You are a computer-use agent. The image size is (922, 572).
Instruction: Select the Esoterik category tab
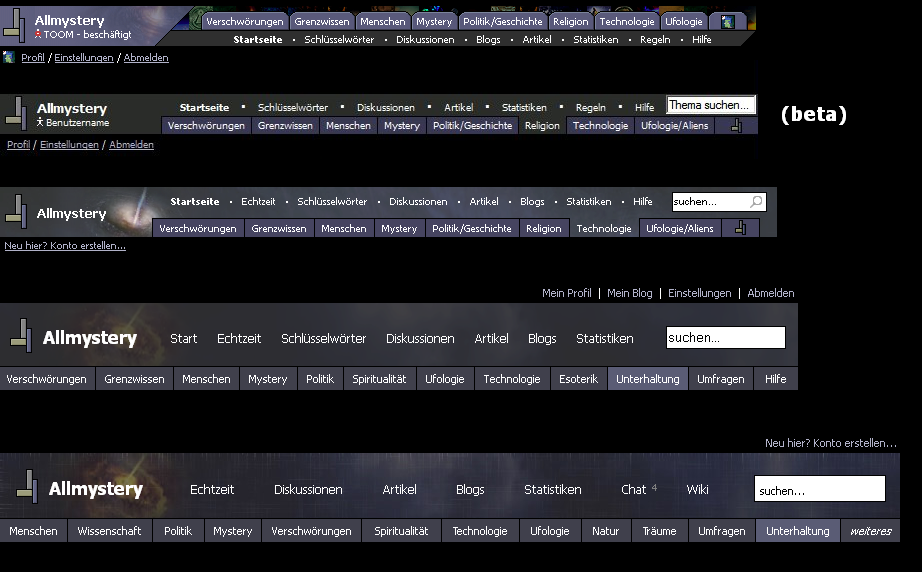[578, 379]
